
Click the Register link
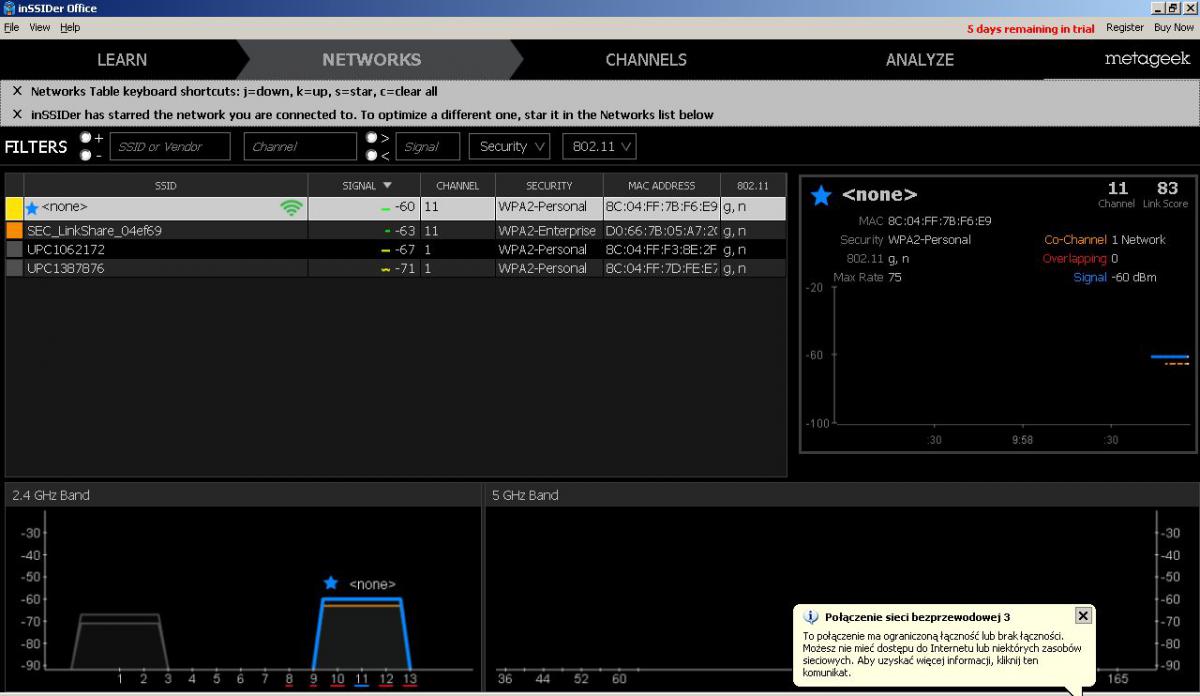pyautogui.click(x=1125, y=28)
